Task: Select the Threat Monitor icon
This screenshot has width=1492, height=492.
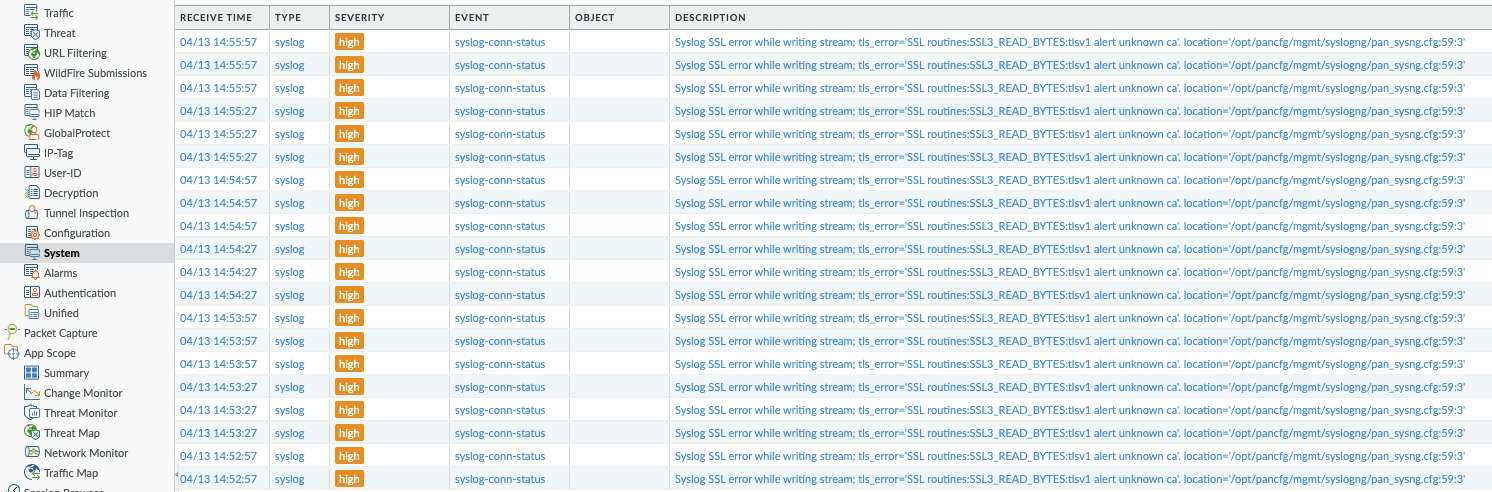Action: pyautogui.click(x=31, y=413)
